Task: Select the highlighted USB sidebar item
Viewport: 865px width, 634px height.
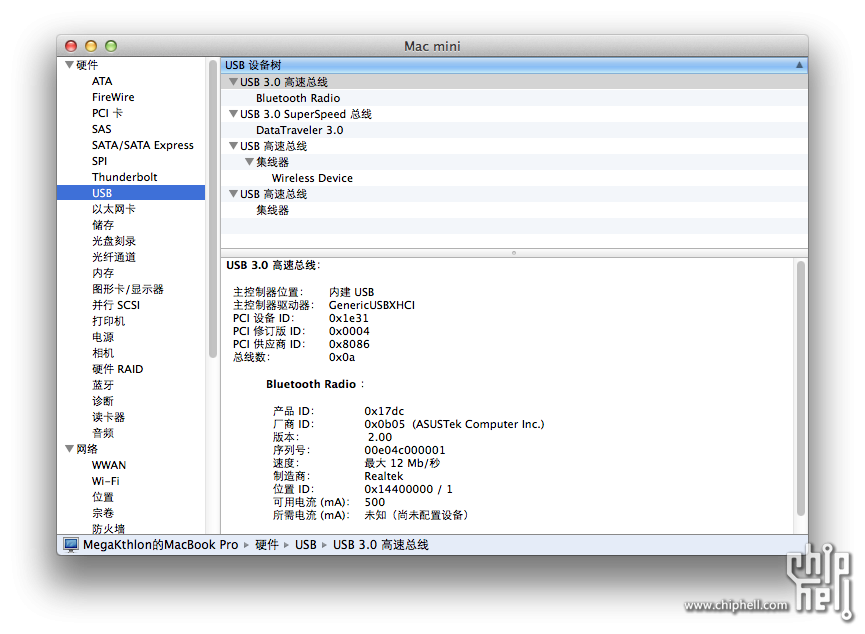Action: [131, 193]
